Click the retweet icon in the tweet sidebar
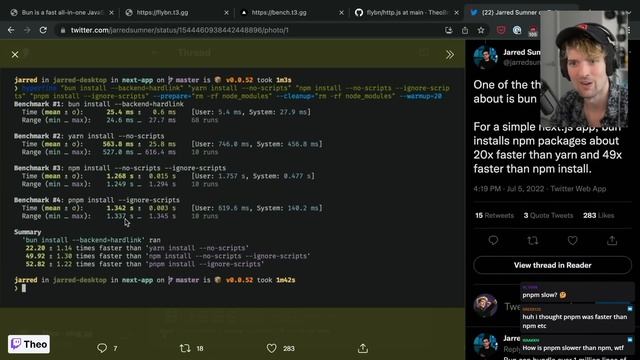 (533, 240)
